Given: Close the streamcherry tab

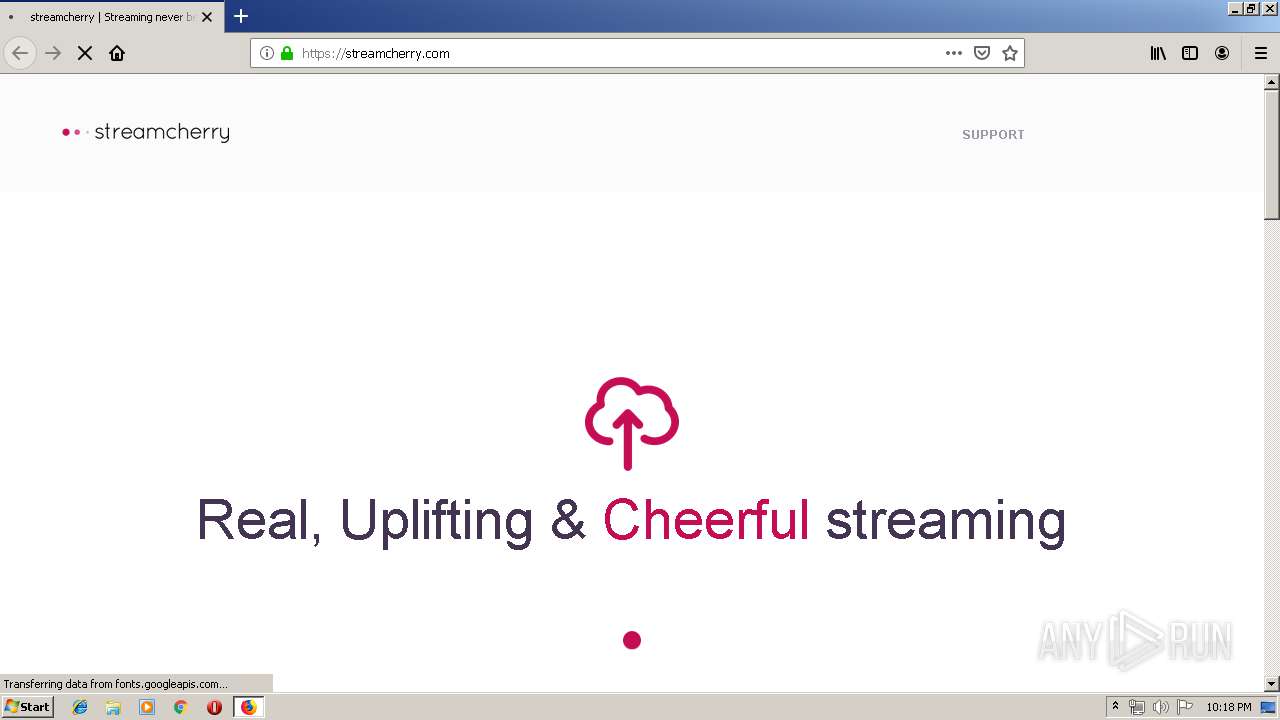Looking at the screenshot, I should [x=207, y=17].
